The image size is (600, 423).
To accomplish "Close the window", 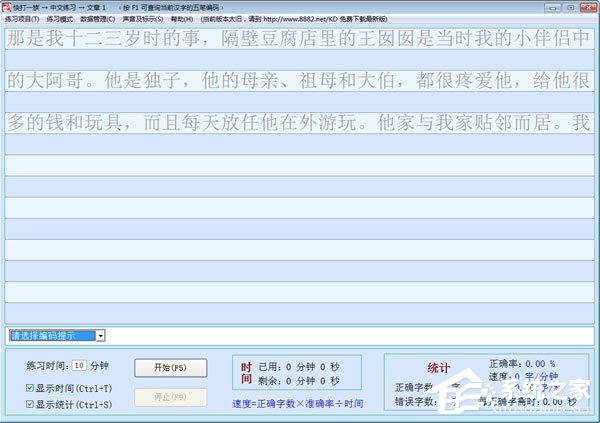I will pyautogui.click(x=588, y=7).
